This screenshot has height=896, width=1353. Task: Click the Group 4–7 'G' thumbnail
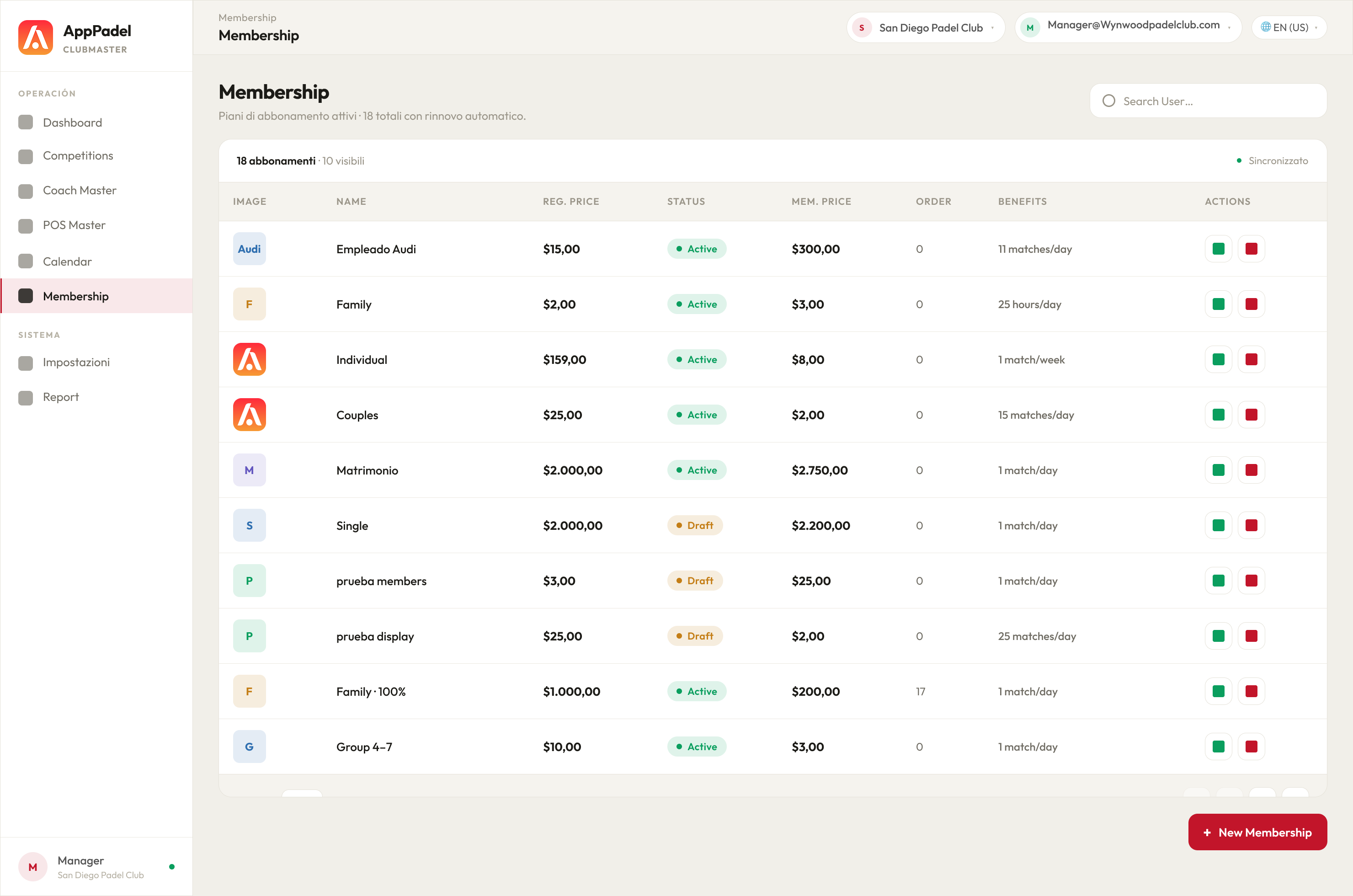[249, 746]
